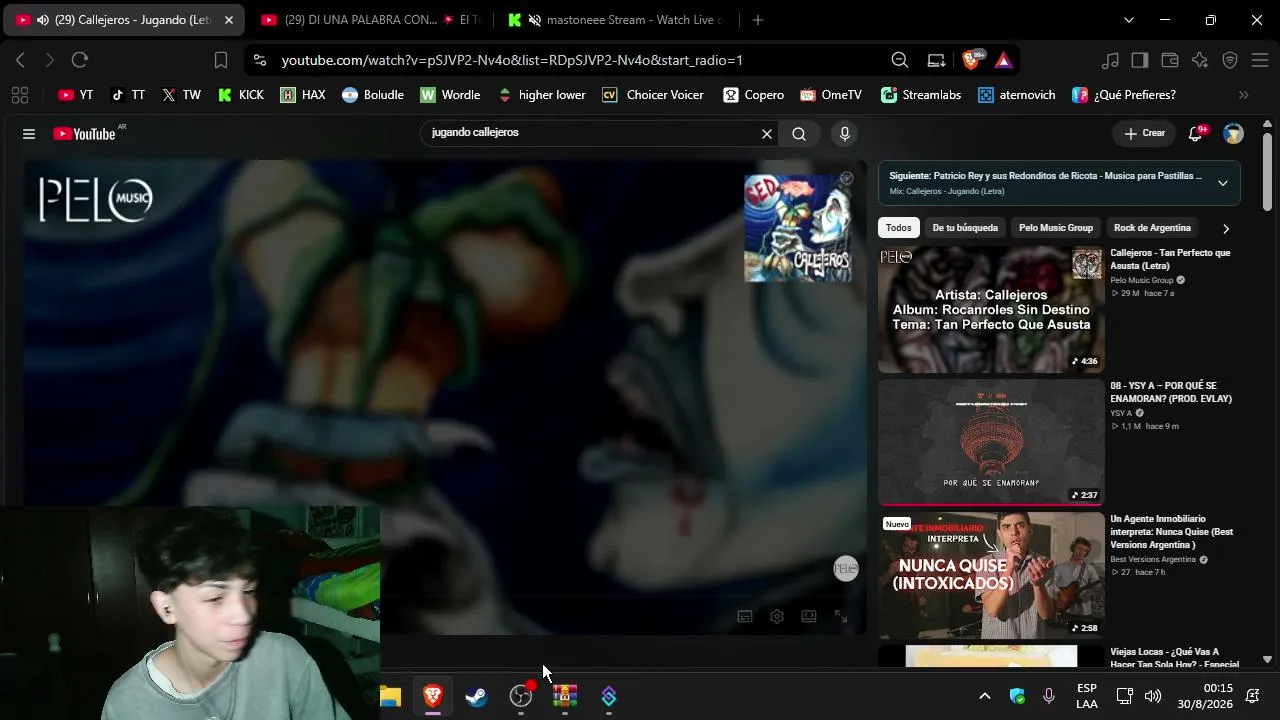Enter fullscreen in the video player
The height and width of the screenshot is (720, 1280).
click(841, 617)
